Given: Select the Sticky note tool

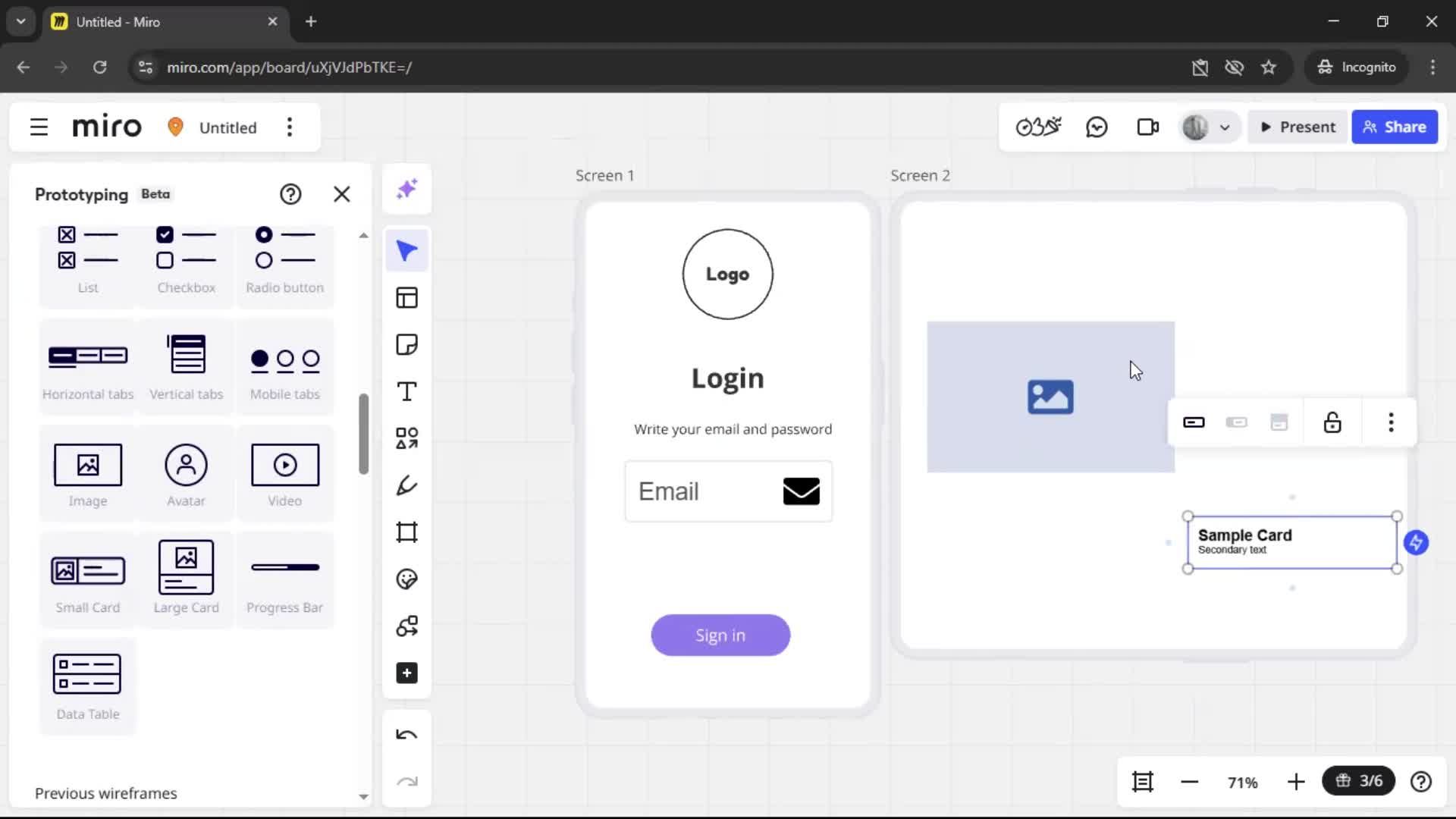Looking at the screenshot, I should click(x=407, y=345).
